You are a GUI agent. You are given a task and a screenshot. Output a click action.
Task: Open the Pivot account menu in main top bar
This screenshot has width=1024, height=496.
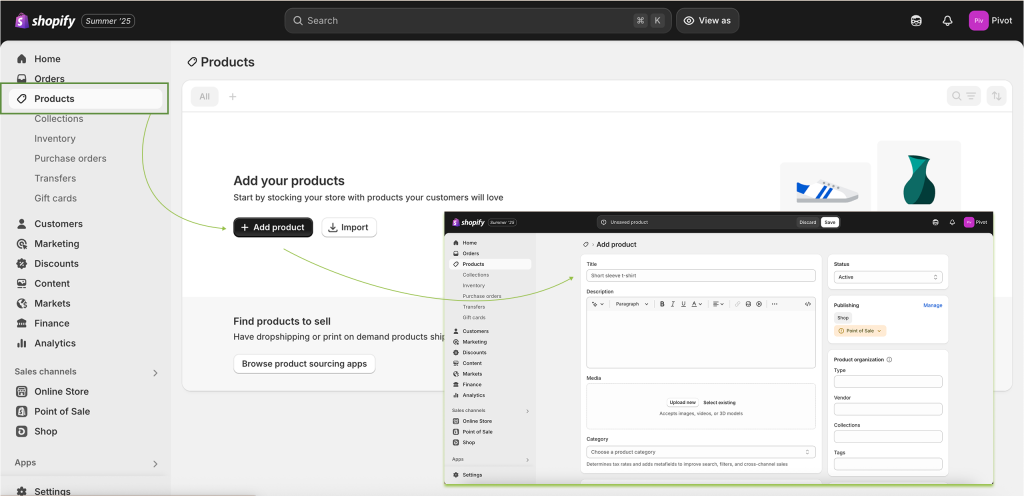pos(991,21)
